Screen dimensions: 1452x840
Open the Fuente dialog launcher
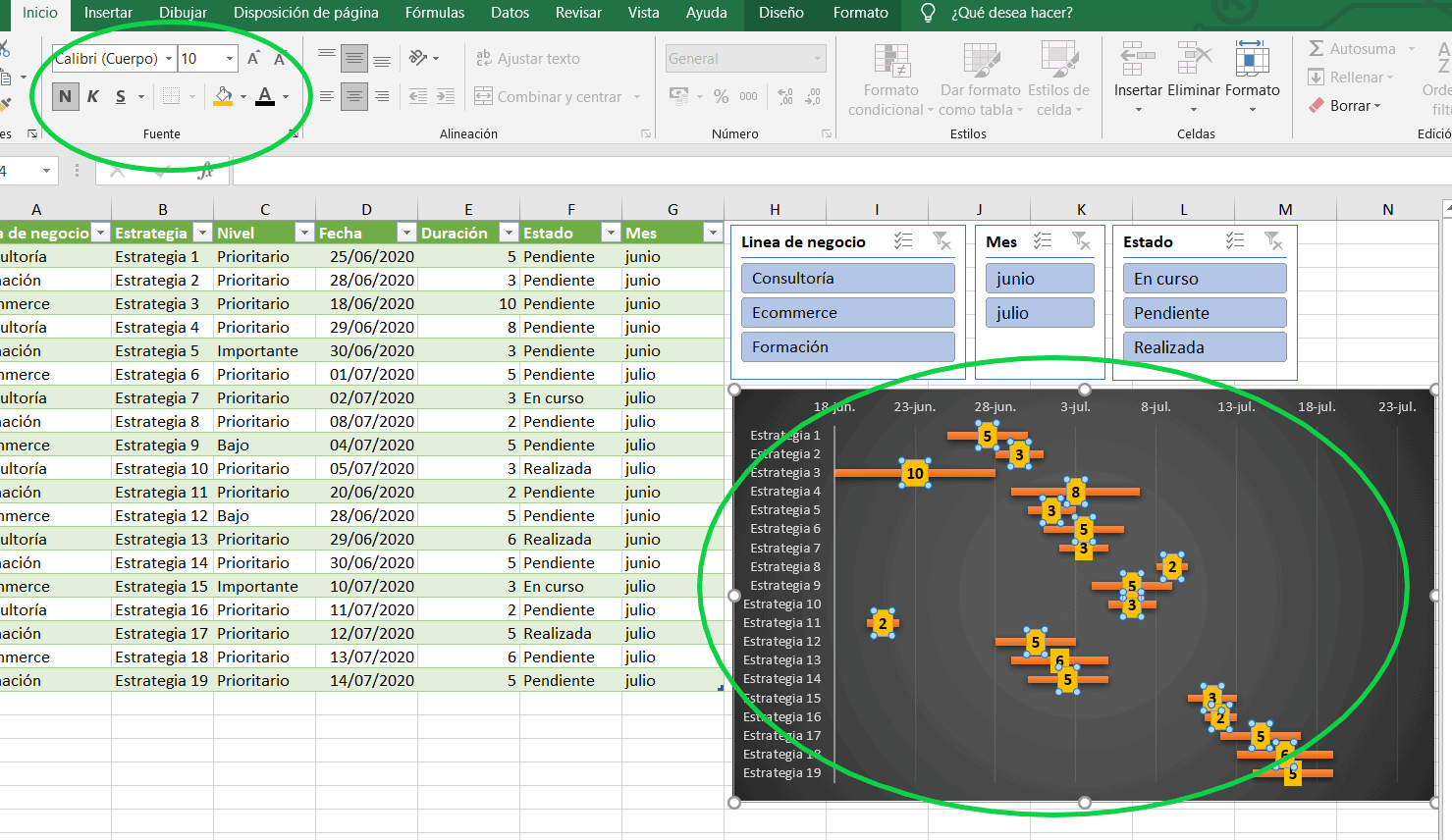click(293, 133)
